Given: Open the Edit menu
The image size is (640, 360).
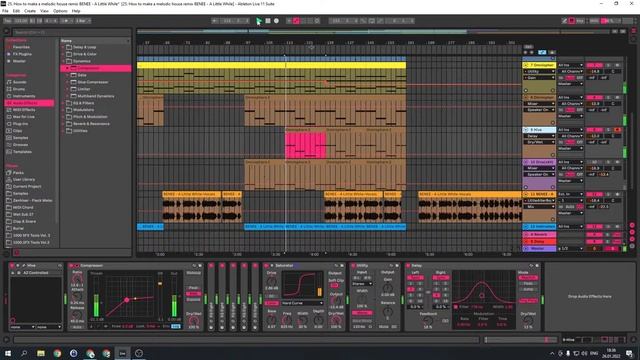Looking at the screenshot, I should pos(16,11).
